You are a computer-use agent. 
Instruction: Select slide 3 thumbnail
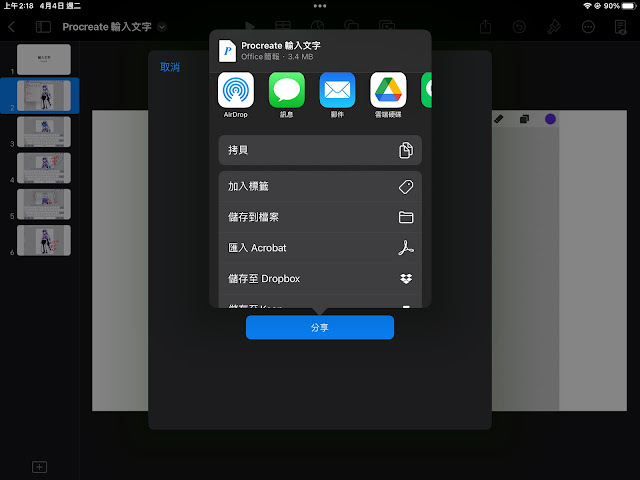(x=44, y=132)
